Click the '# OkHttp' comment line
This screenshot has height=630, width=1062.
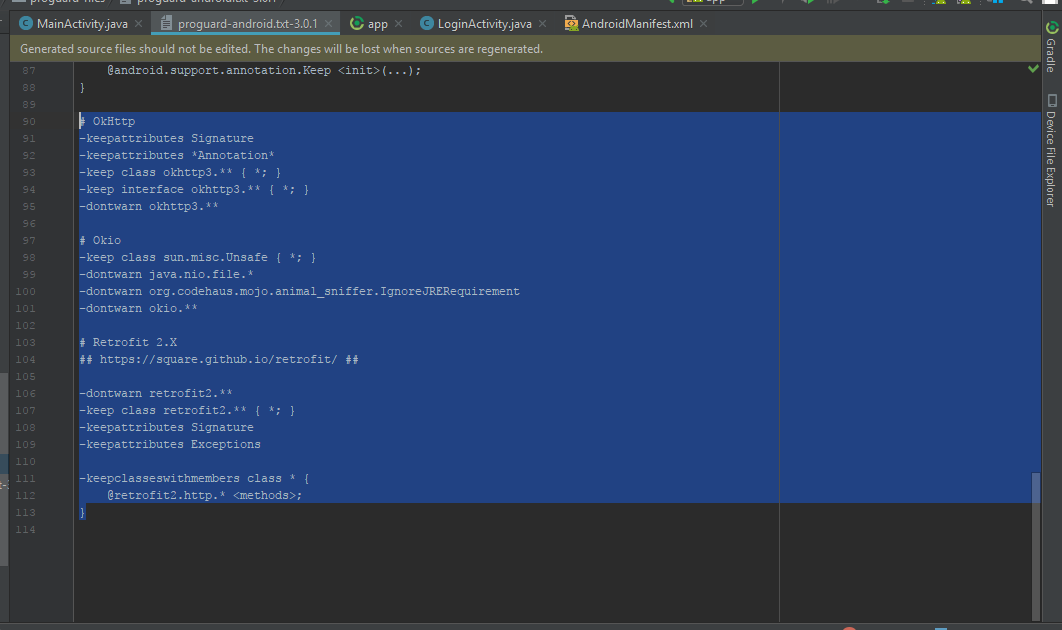[x=108, y=121]
